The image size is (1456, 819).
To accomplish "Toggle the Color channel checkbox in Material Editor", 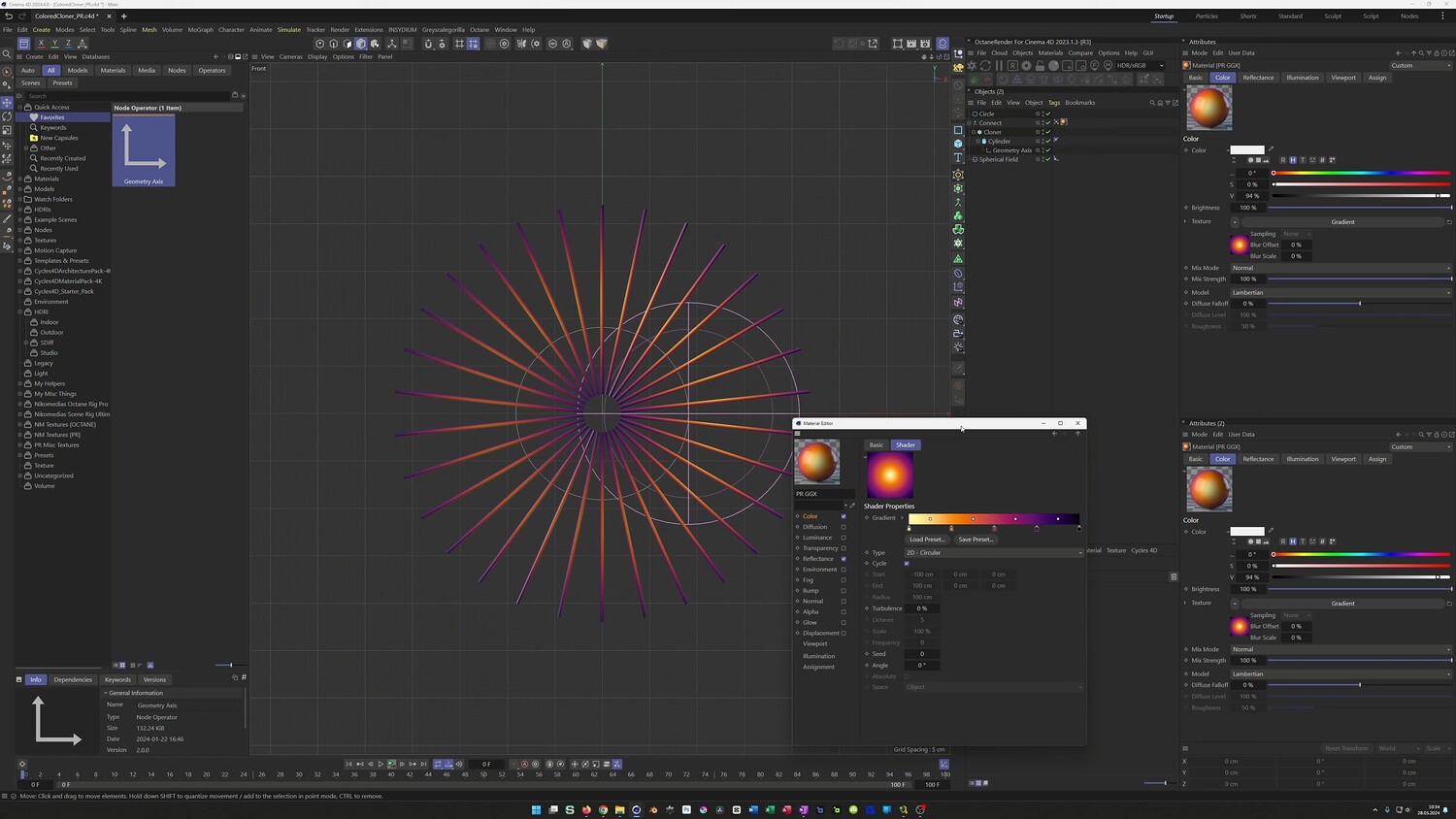I will 844,516.
